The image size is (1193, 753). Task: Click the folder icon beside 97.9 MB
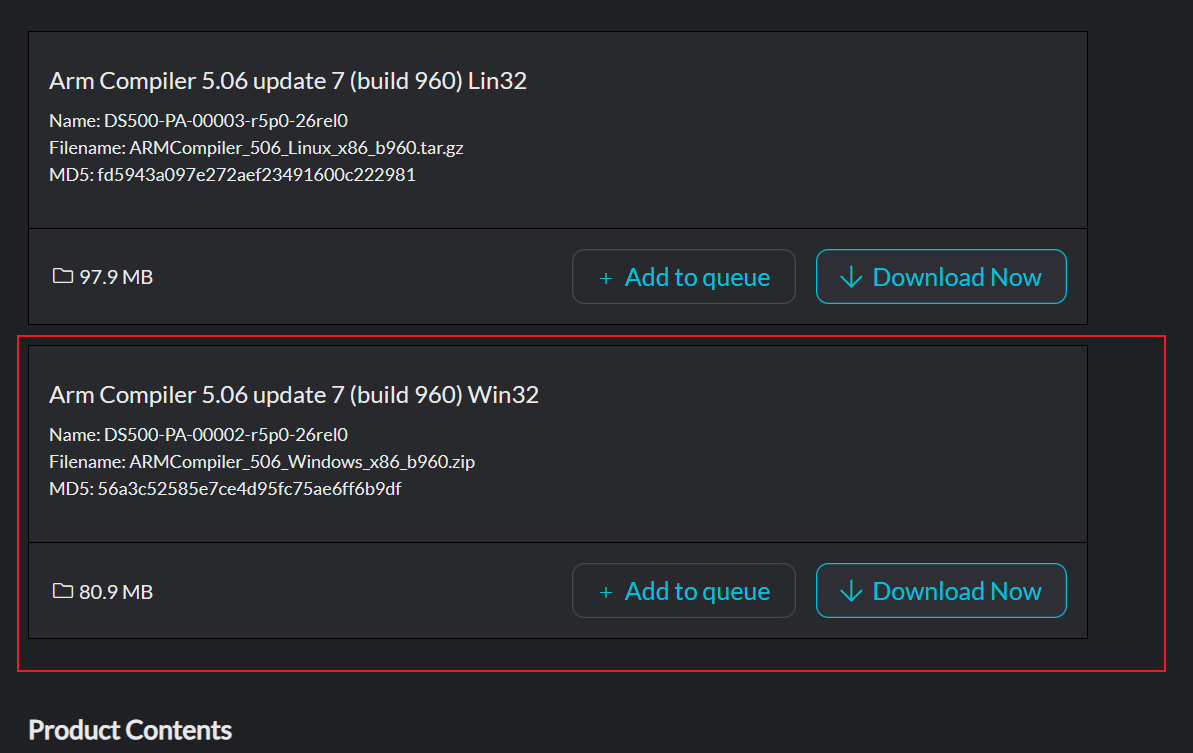tap(62, 276)
